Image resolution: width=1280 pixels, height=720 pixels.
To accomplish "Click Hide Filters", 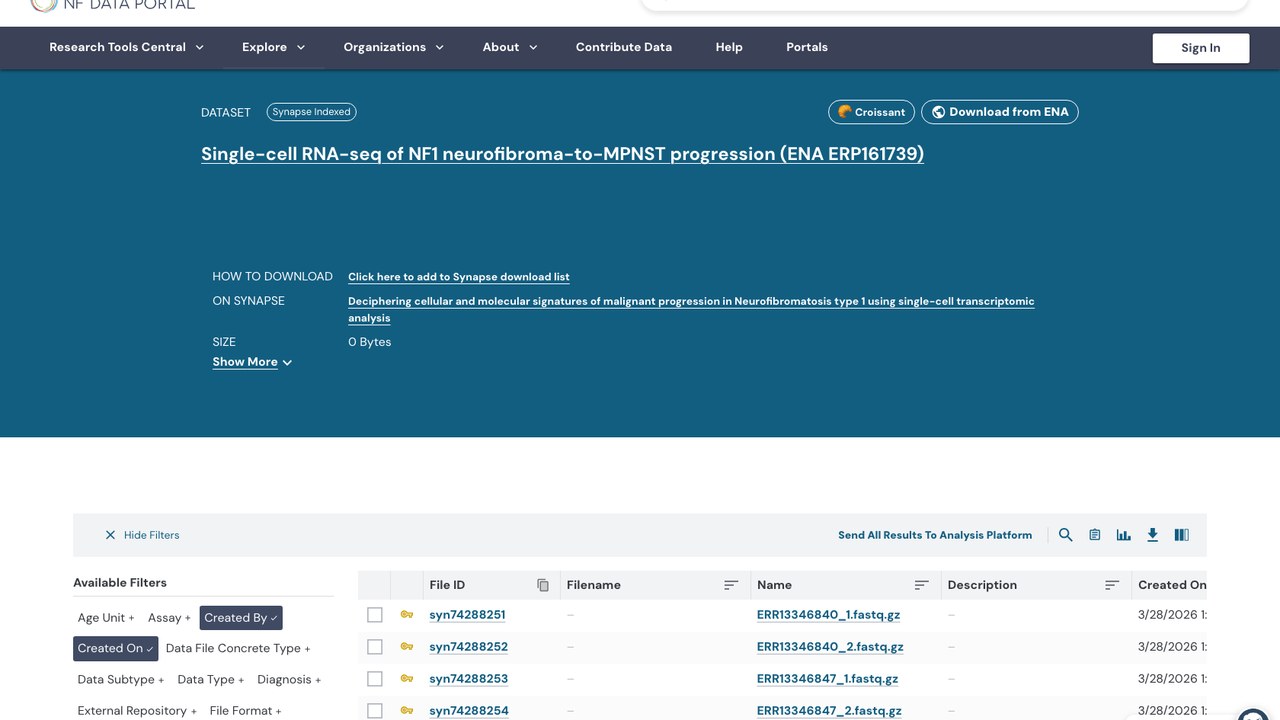I will (x=151, y=535).
